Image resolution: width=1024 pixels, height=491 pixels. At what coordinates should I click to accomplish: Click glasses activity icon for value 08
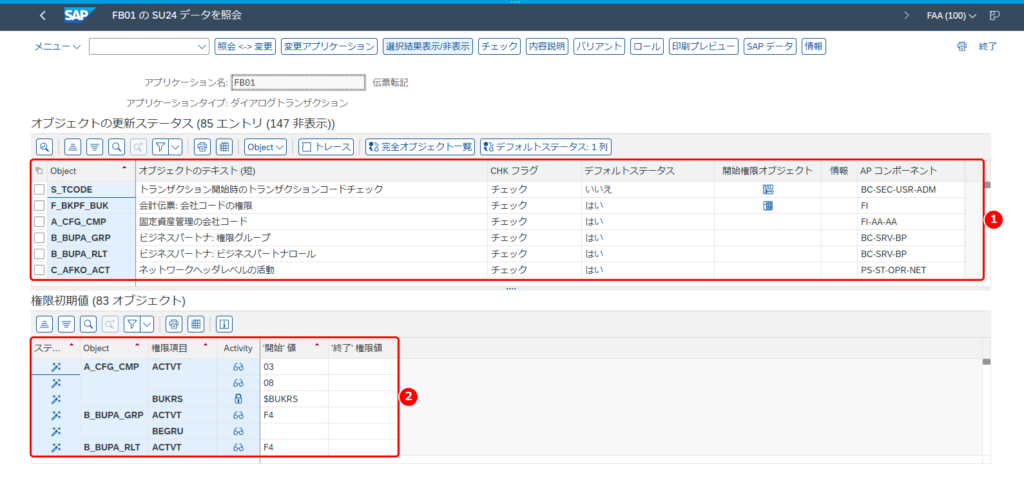coord(238,383)
